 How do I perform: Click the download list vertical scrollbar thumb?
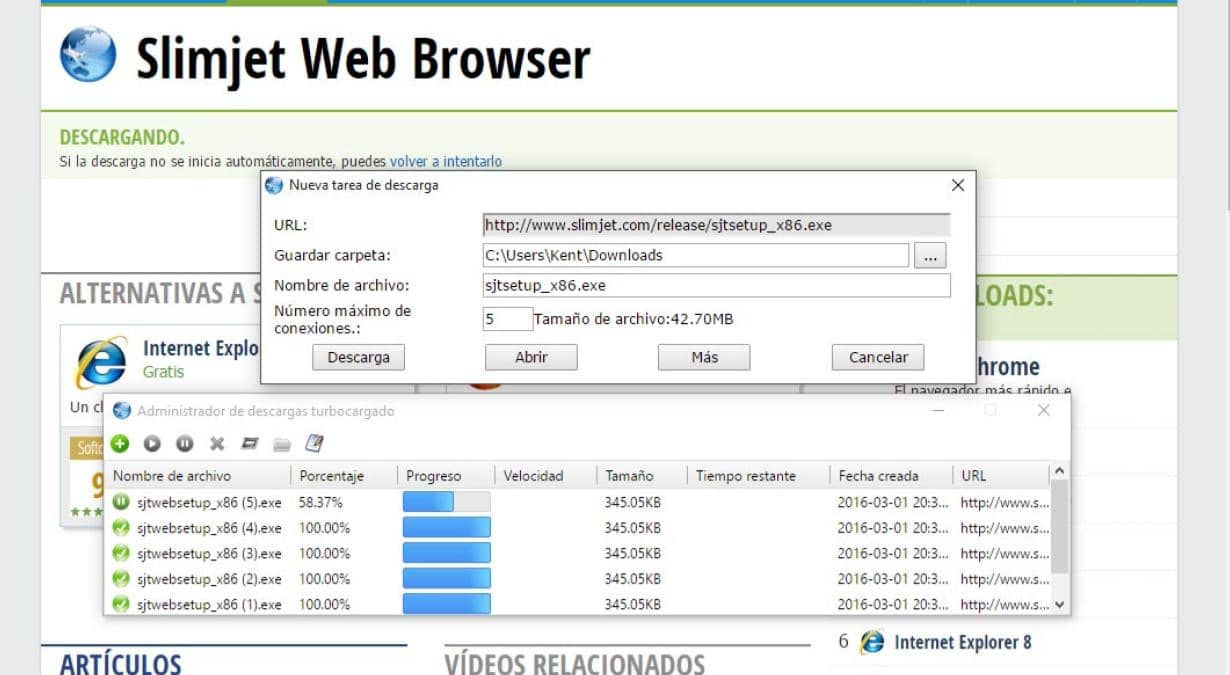pos(1060,526)
